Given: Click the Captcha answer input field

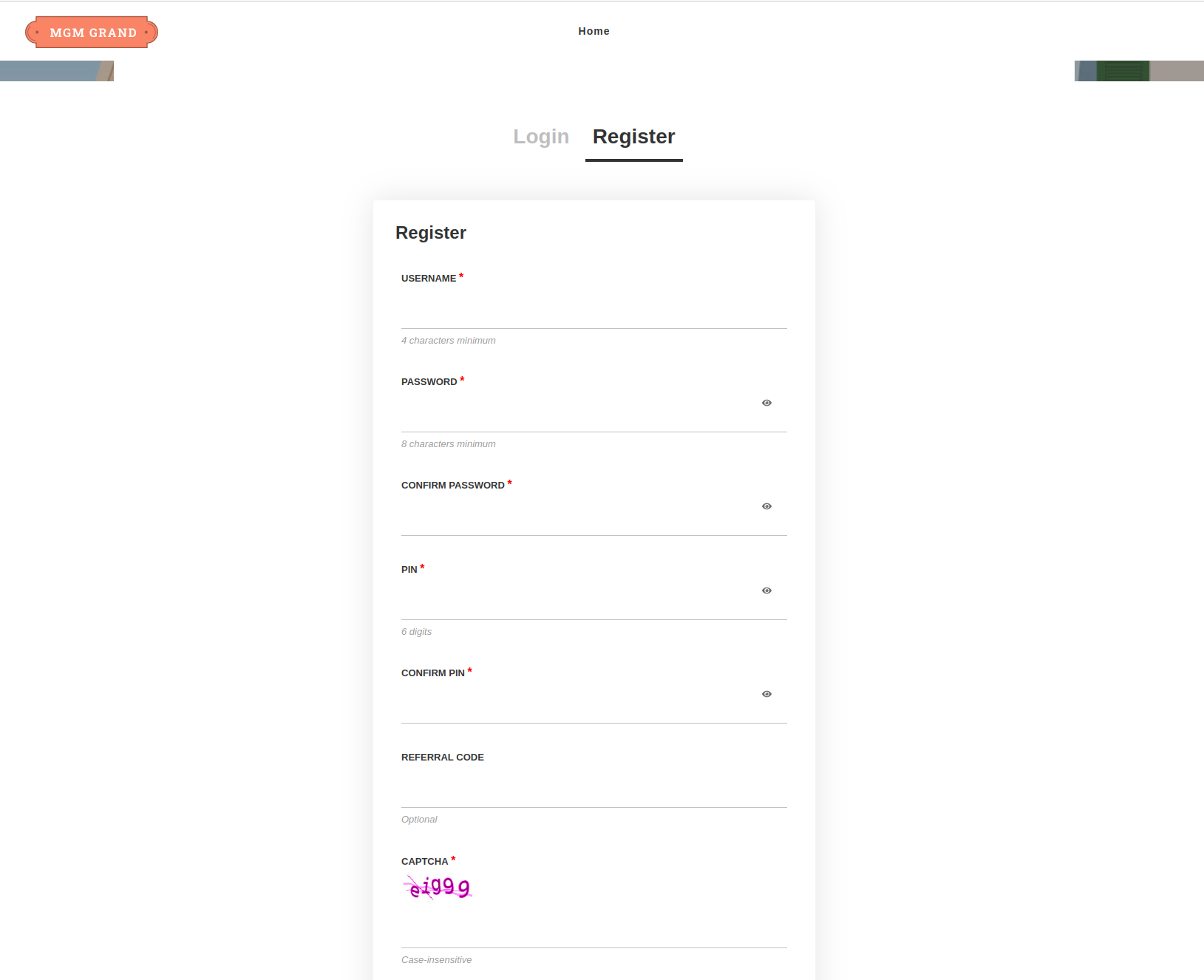Looking at the screenshot, I should (x=594, y=933).
